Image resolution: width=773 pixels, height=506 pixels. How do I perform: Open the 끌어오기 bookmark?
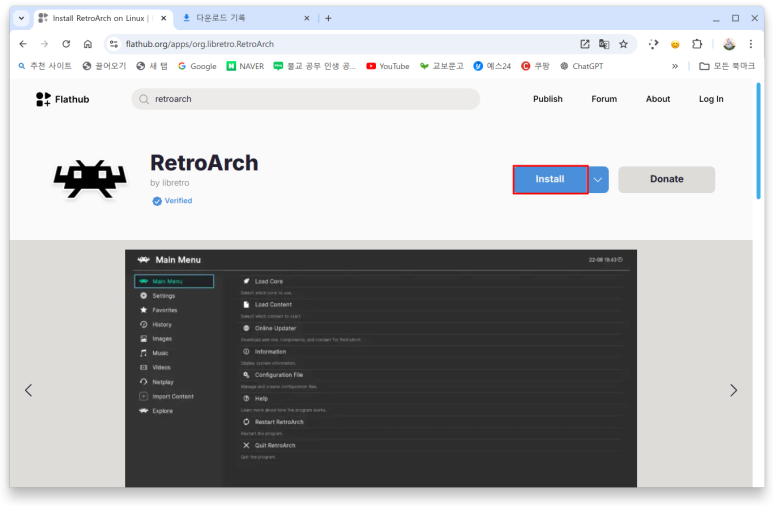[104, 66]
